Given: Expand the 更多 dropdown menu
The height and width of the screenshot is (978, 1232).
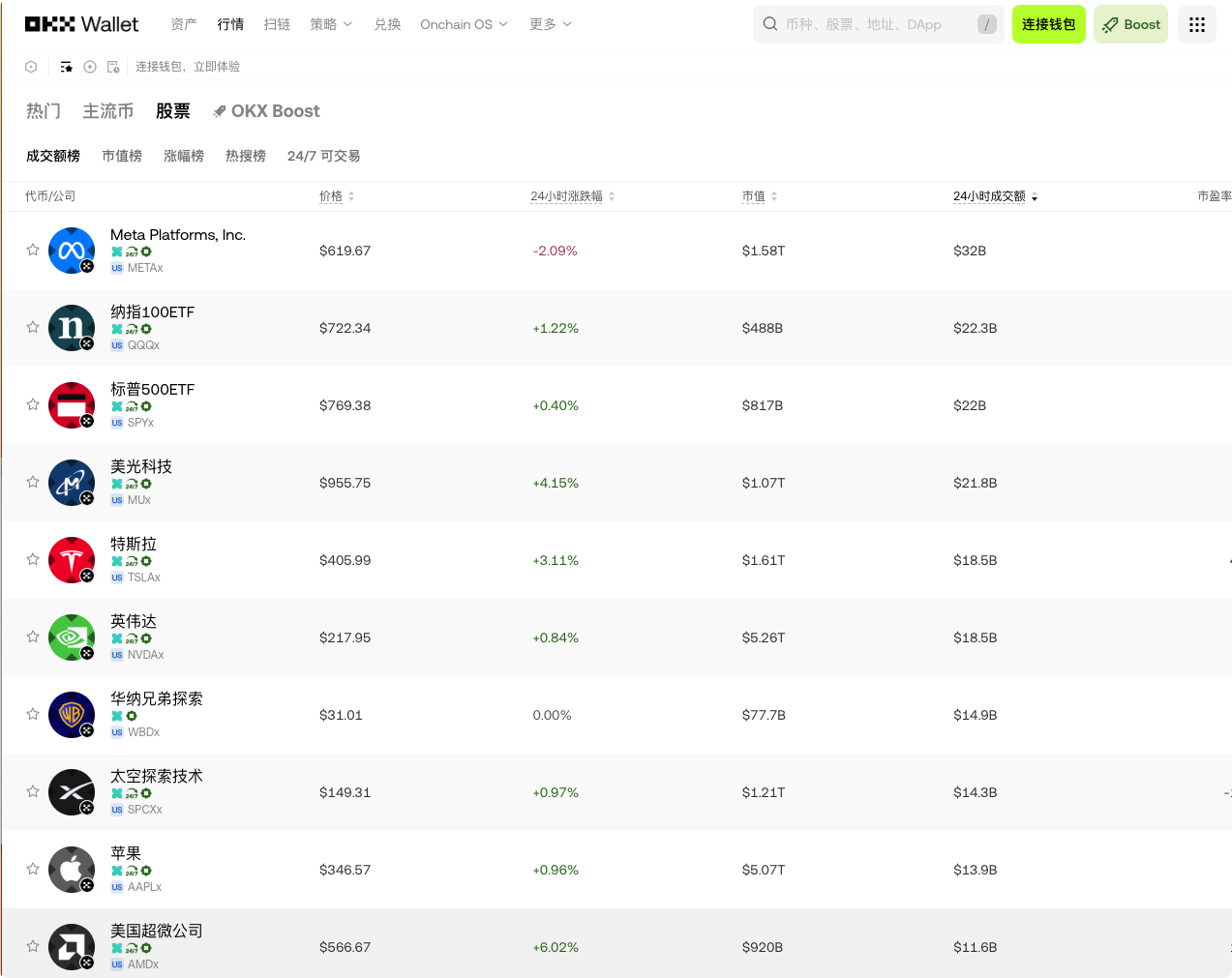Looking at the screenshot, I should click(x=551, y=24).
